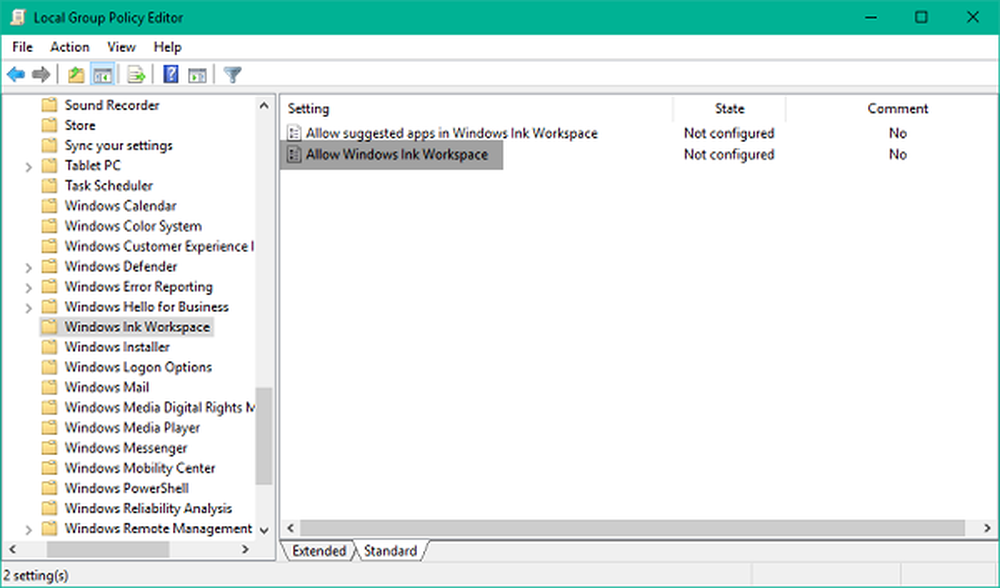Expand the Windows Defender tree node
Viewport: 1000px width, 588px height.
pos(28,267)
